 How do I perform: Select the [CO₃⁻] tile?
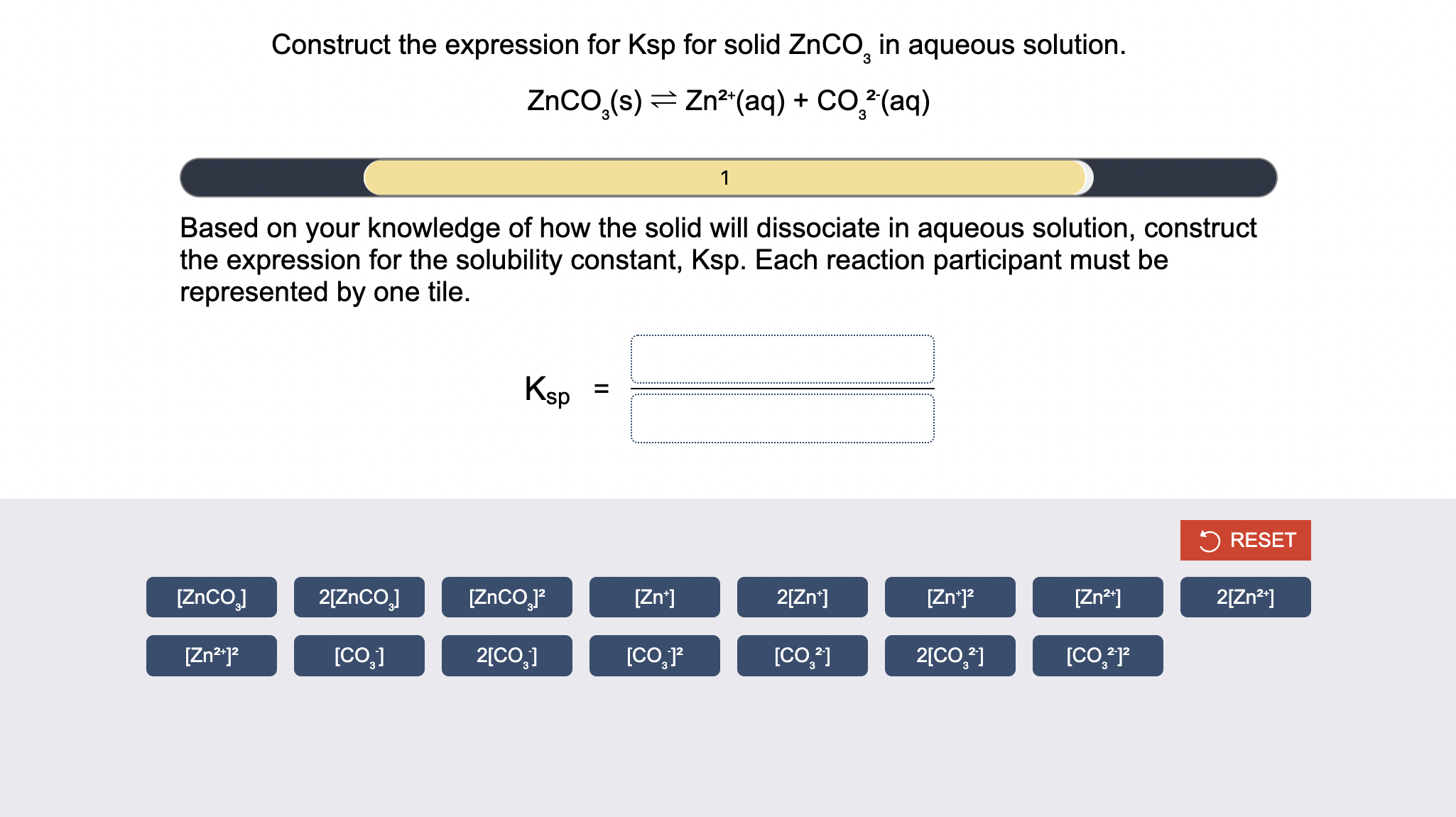pos(358,655)
